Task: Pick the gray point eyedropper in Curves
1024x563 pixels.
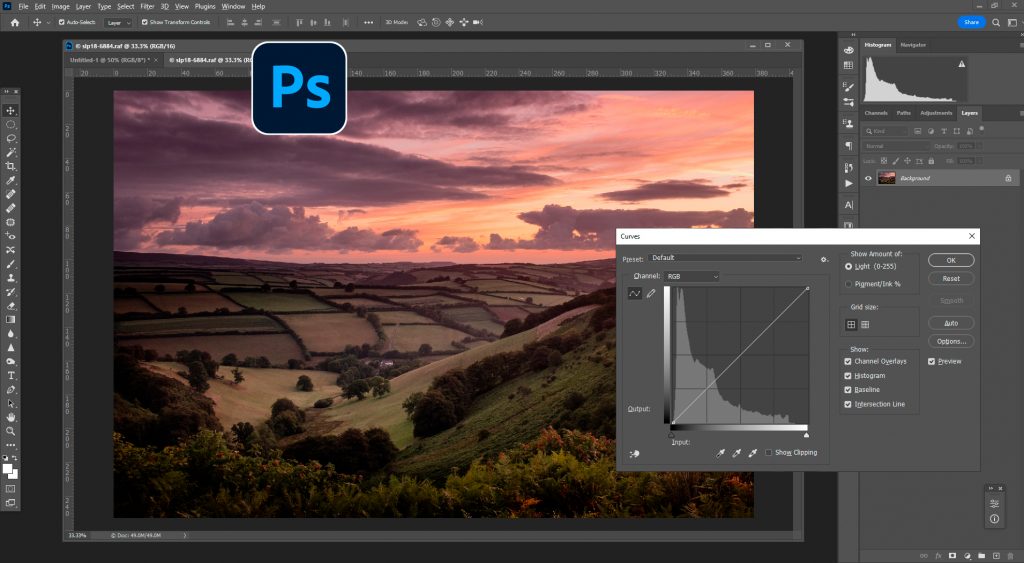Action: 737,453
